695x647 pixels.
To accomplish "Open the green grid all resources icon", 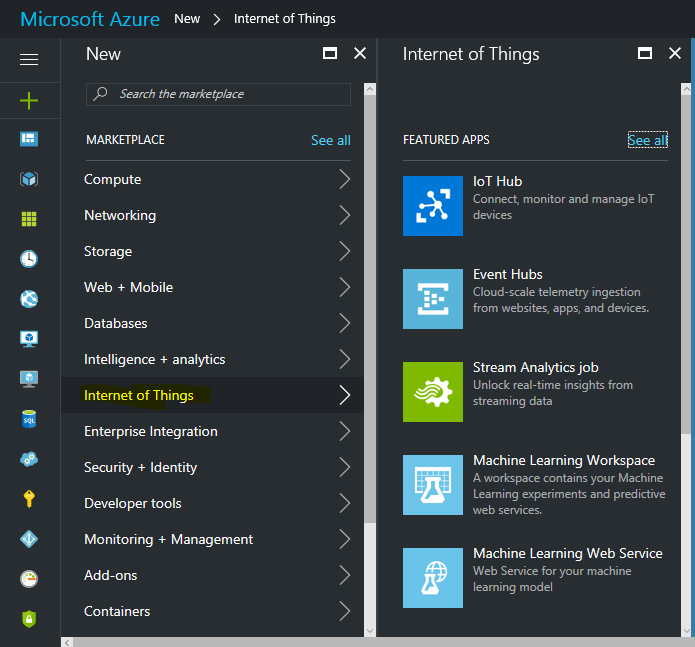I will coord(29,219).
